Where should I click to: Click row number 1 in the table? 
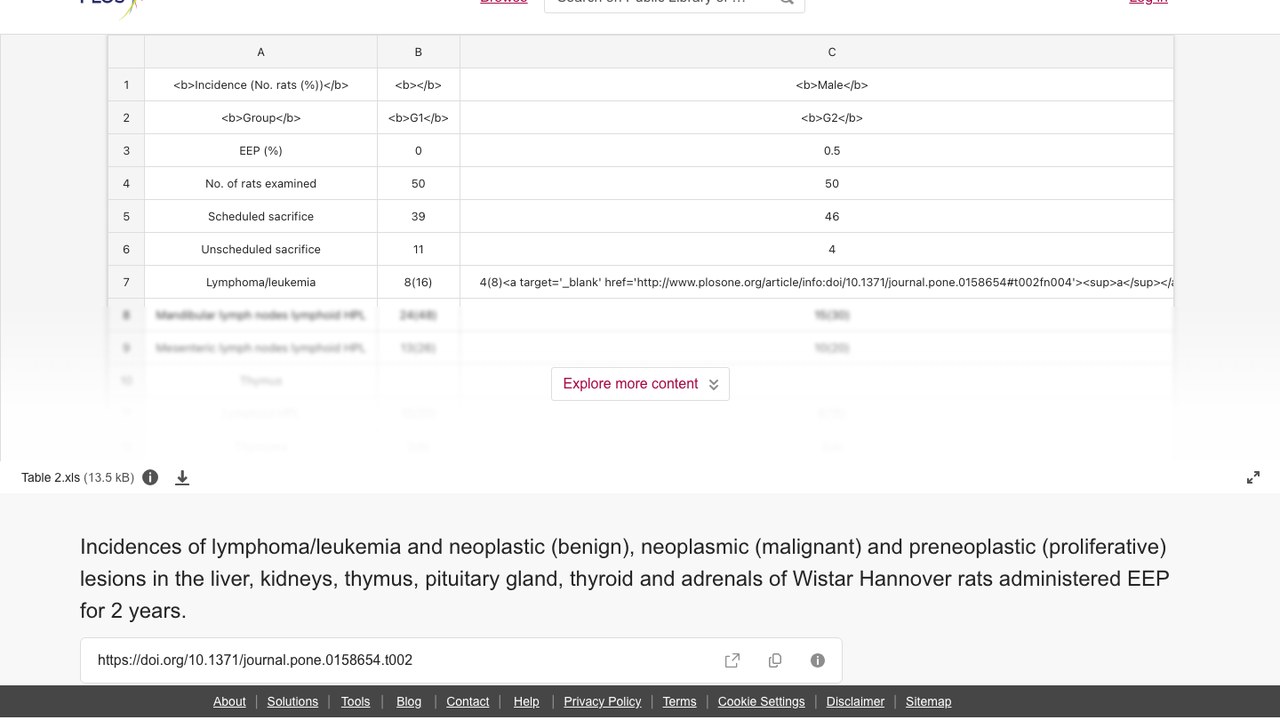[126, 85]
